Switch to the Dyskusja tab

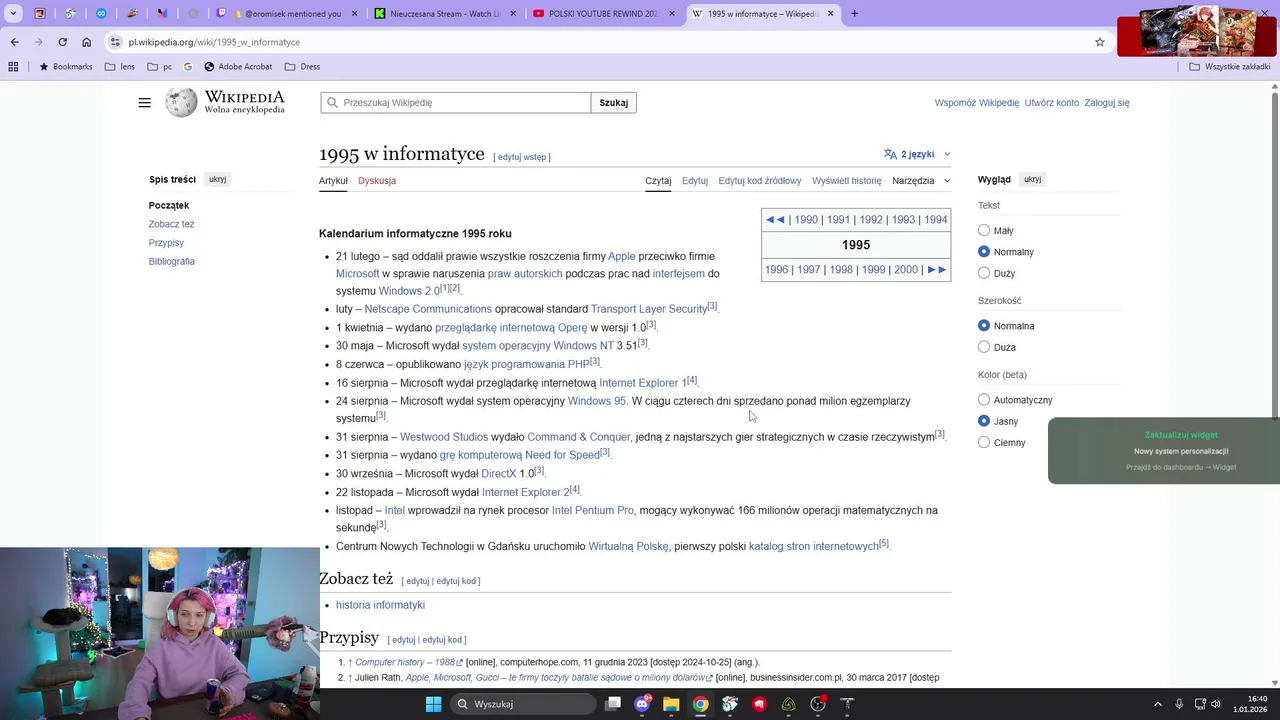(377, 181)
